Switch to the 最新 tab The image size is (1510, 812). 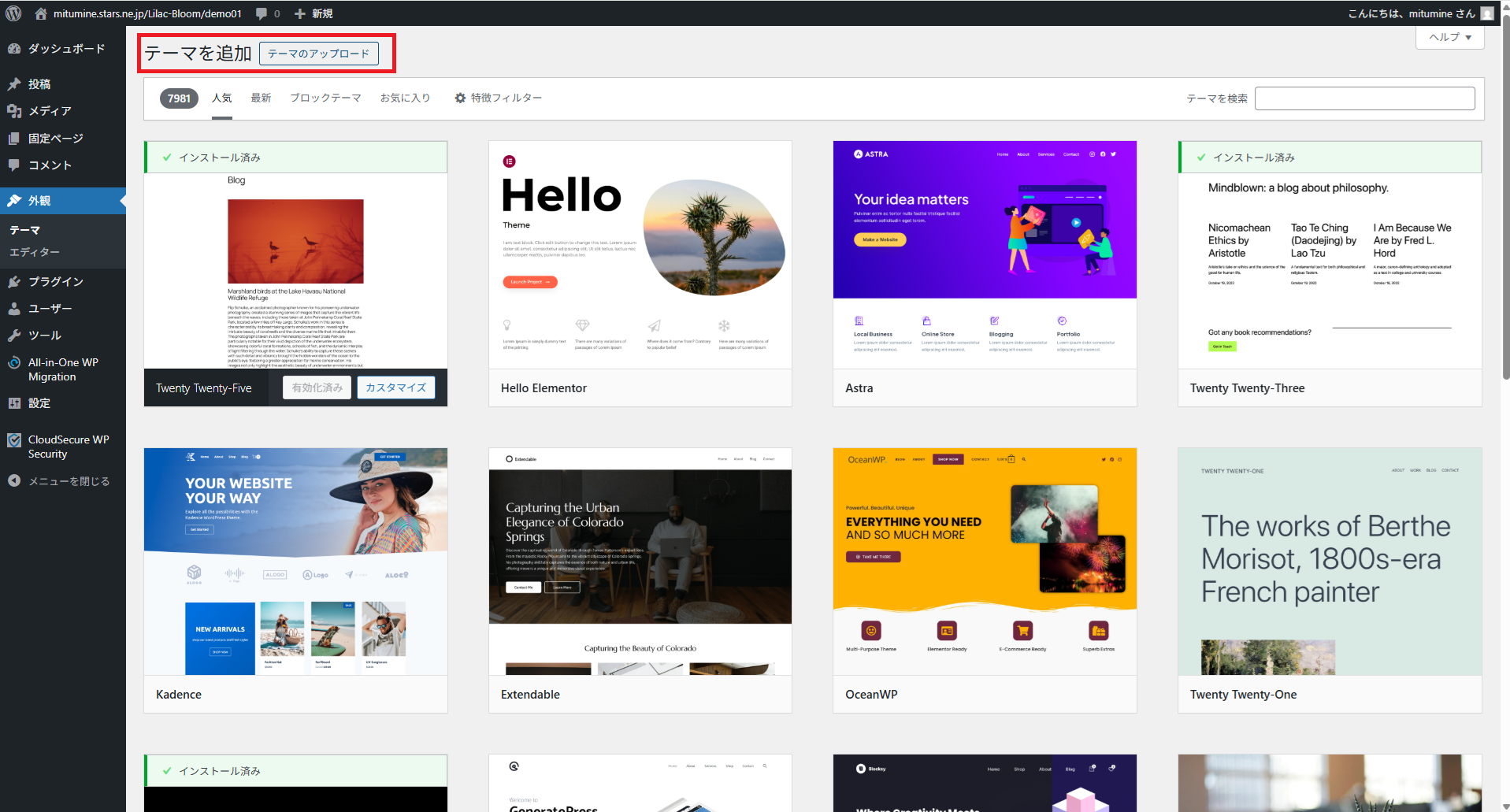(261, 98)
